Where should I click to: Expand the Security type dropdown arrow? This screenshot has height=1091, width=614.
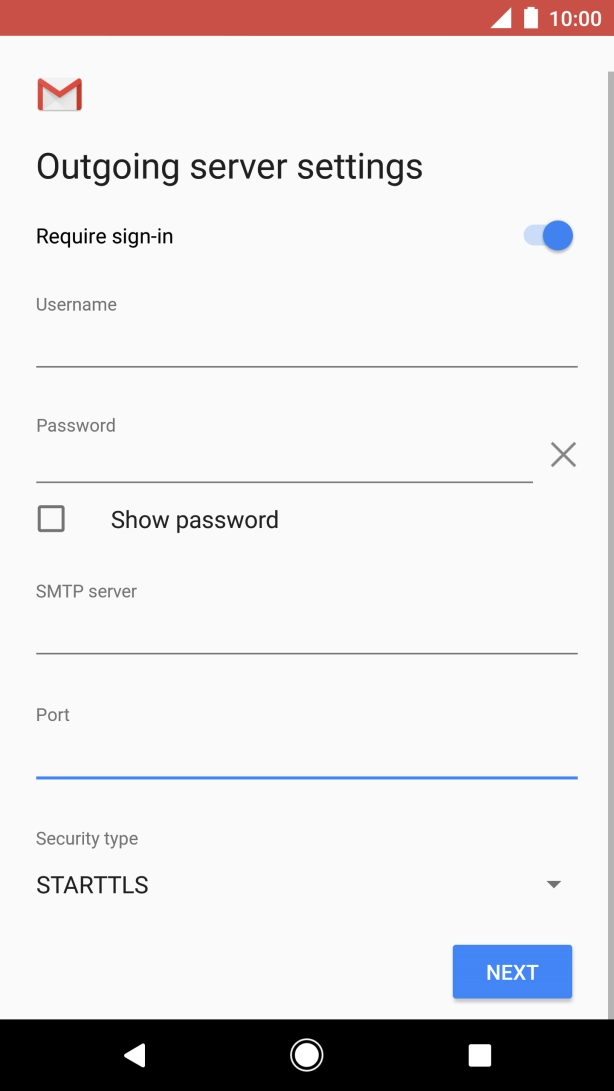553,884
